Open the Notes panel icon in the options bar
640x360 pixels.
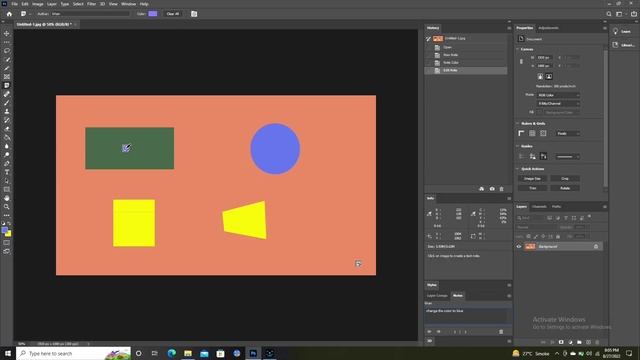pyautogui.click(x=194, y=14)
